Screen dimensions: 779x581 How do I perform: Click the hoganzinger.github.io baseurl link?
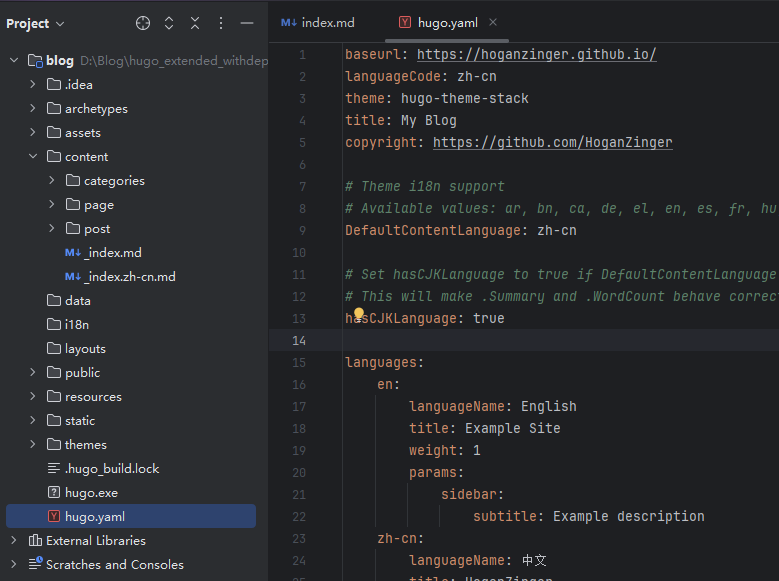pyautogui.click(x=536, y=55)
